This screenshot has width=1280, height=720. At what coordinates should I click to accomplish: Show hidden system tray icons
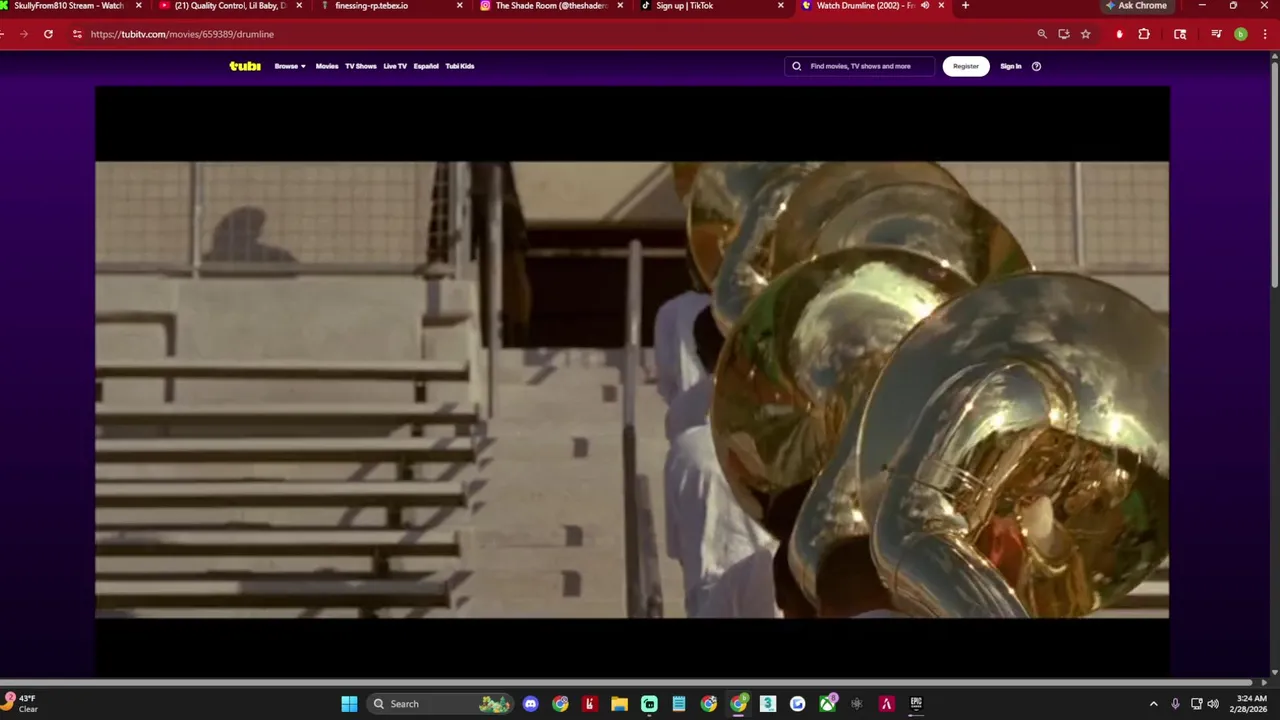click(x=1153, y=704)
